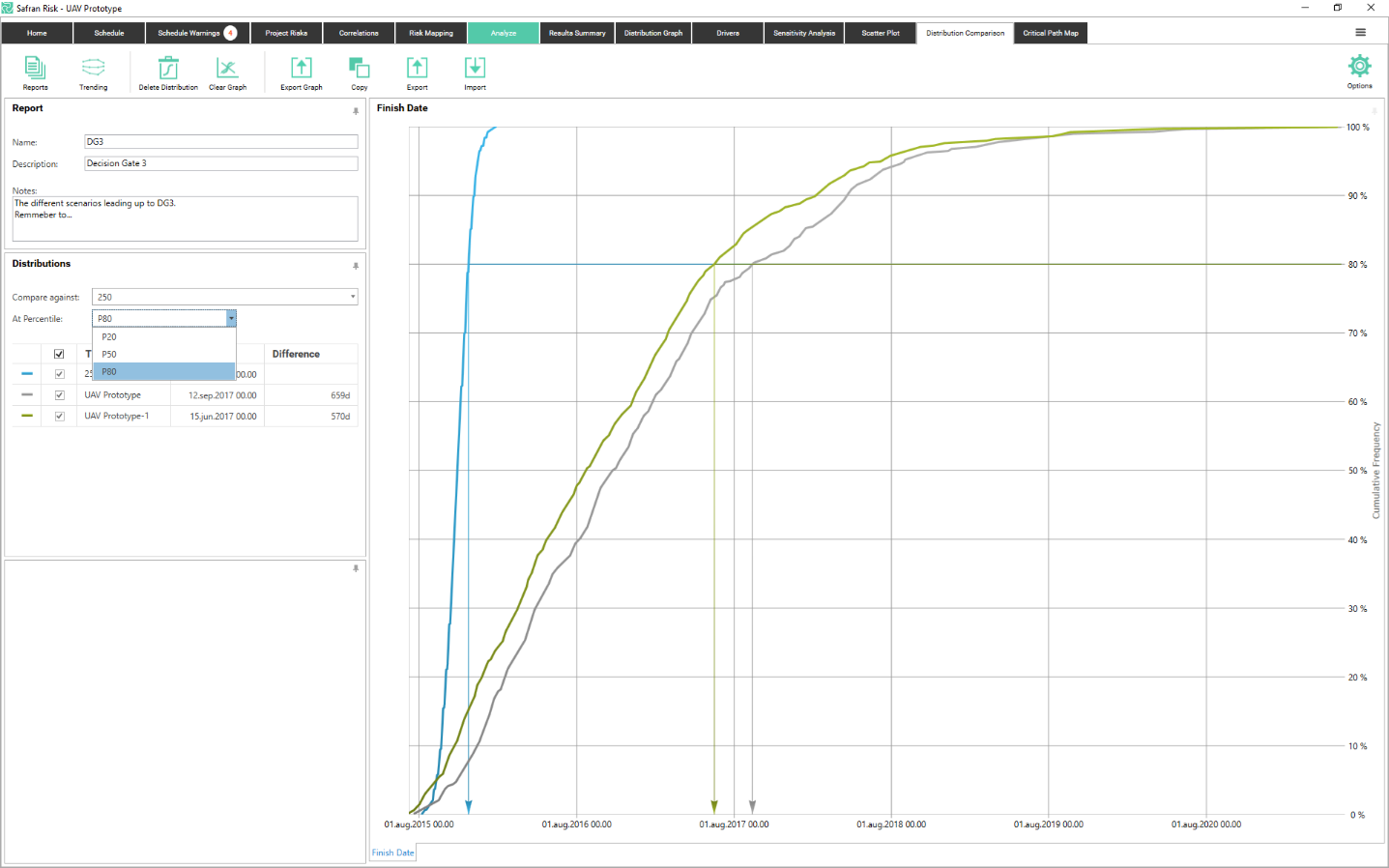Select the Distribution Comparison tab
The height and width of the screenshot is (868, 1389).
click(965, 33)
